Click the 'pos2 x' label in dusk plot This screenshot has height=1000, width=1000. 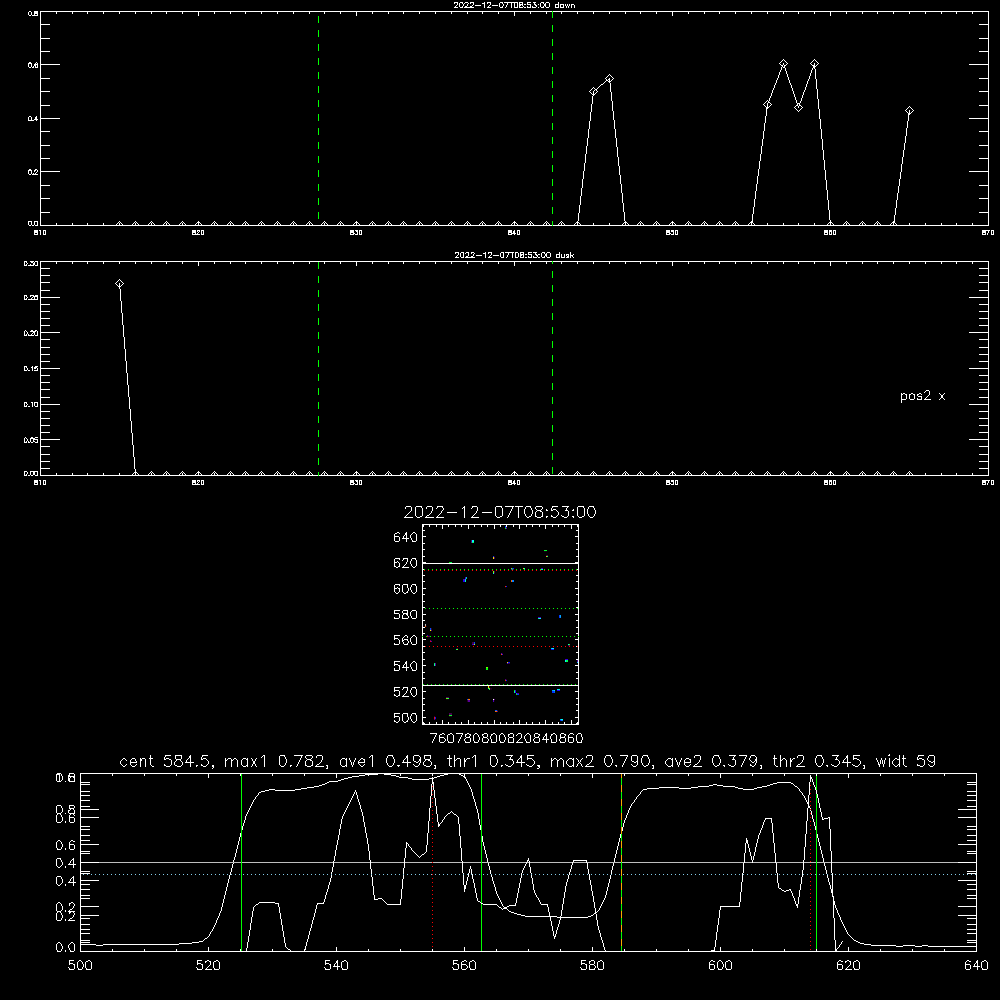coord(922,396)
